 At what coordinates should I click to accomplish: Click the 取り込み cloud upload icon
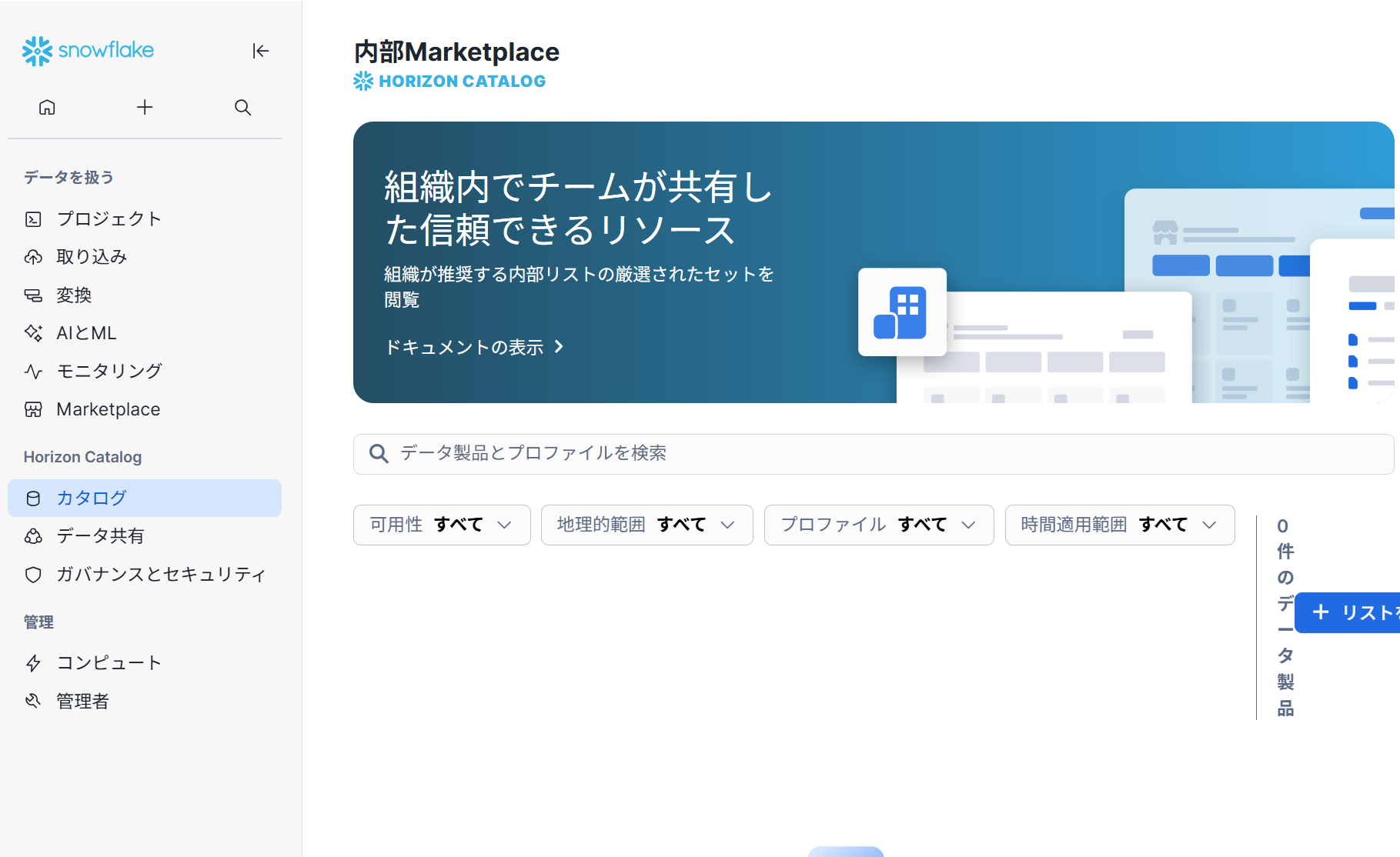pyautogui.click(x=33, y=257)
